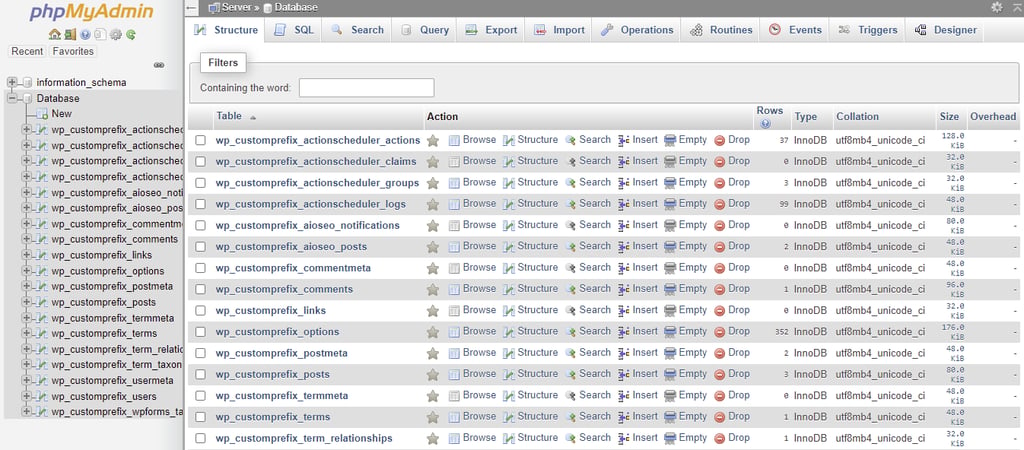Click the Recent tables button
This screenshot has height=450, width=1024.
point(27,51)
